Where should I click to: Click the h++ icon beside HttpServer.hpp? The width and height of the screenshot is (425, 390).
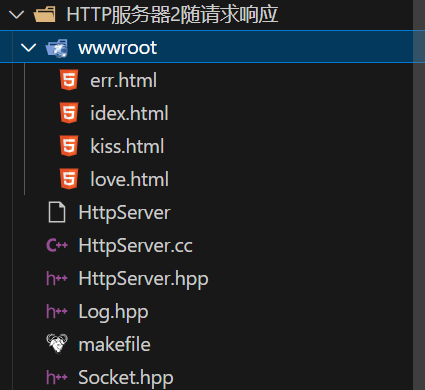(57, 278)
